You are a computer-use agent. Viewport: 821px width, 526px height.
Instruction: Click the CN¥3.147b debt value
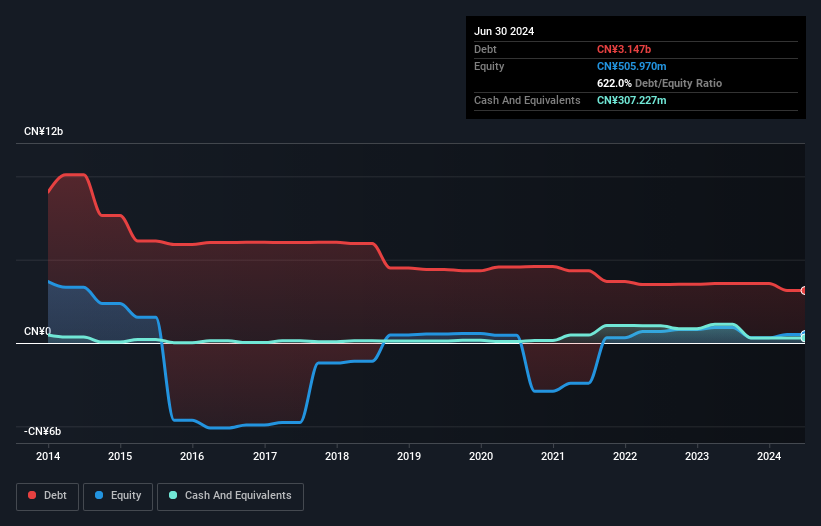624,49
